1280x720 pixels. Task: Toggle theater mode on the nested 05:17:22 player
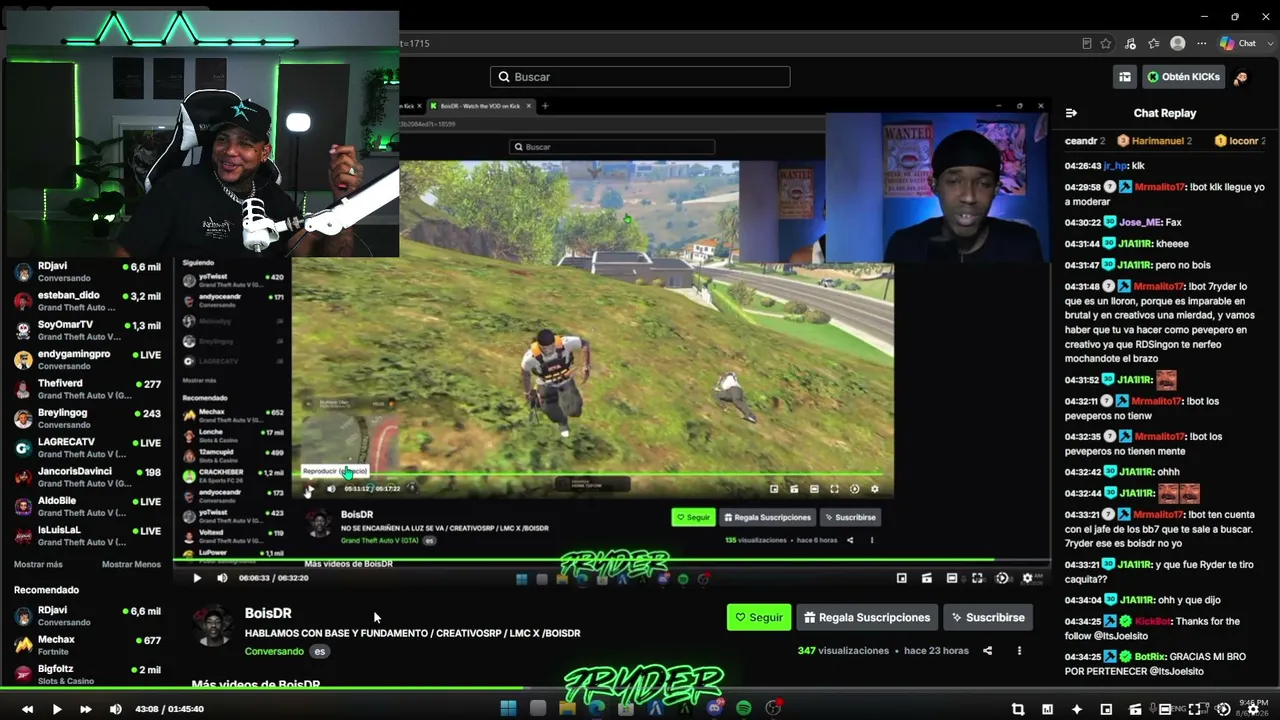814,489
